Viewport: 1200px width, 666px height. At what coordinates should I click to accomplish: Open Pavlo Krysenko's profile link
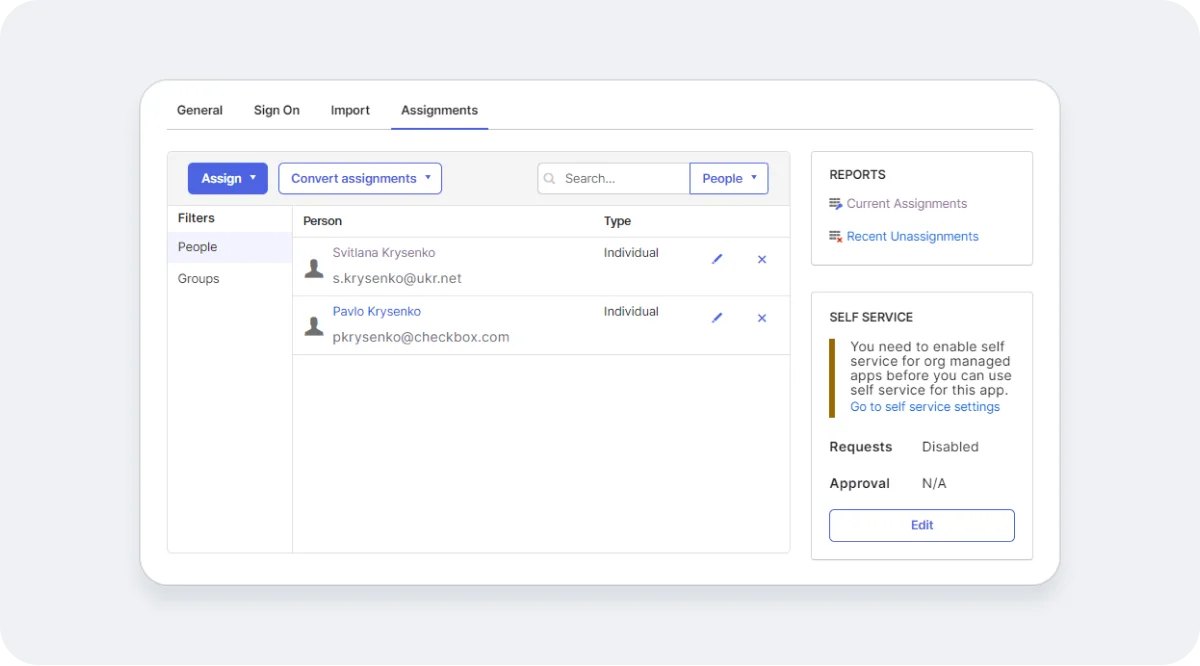click(x=377, y=311)
